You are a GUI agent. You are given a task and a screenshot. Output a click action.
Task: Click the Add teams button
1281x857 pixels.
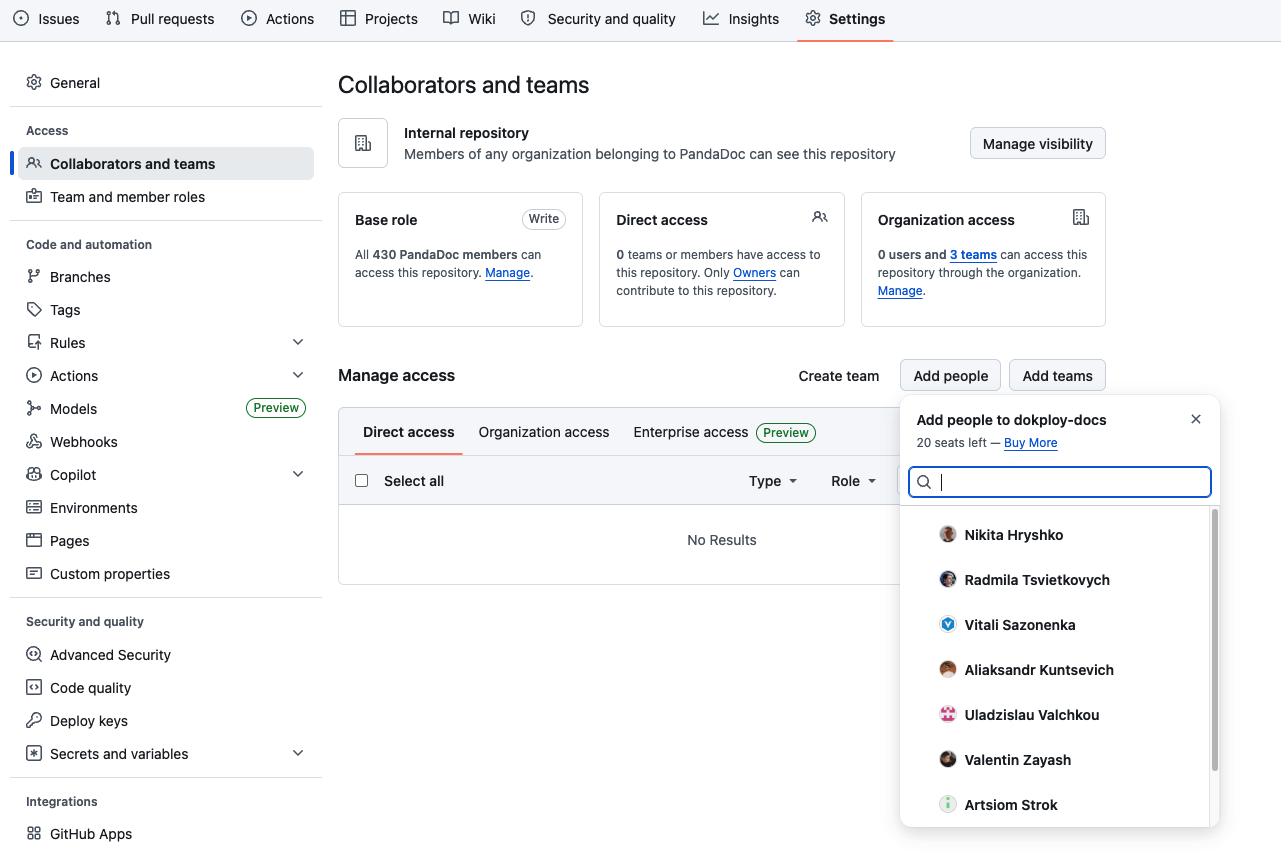(1057, 376)
